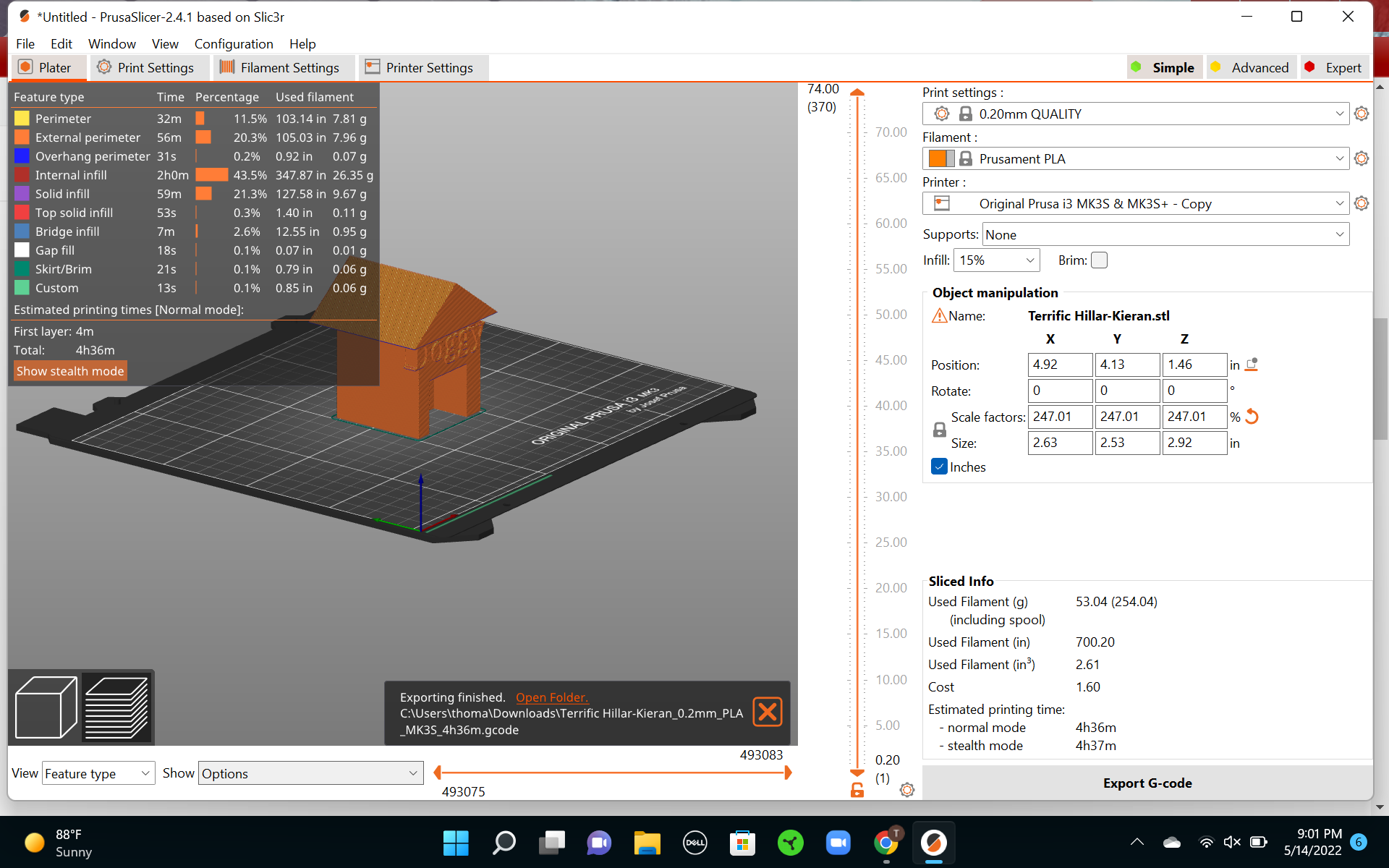Open the Filament preset dropdown
The image size is (1389, 868).
coord(1136,158)
